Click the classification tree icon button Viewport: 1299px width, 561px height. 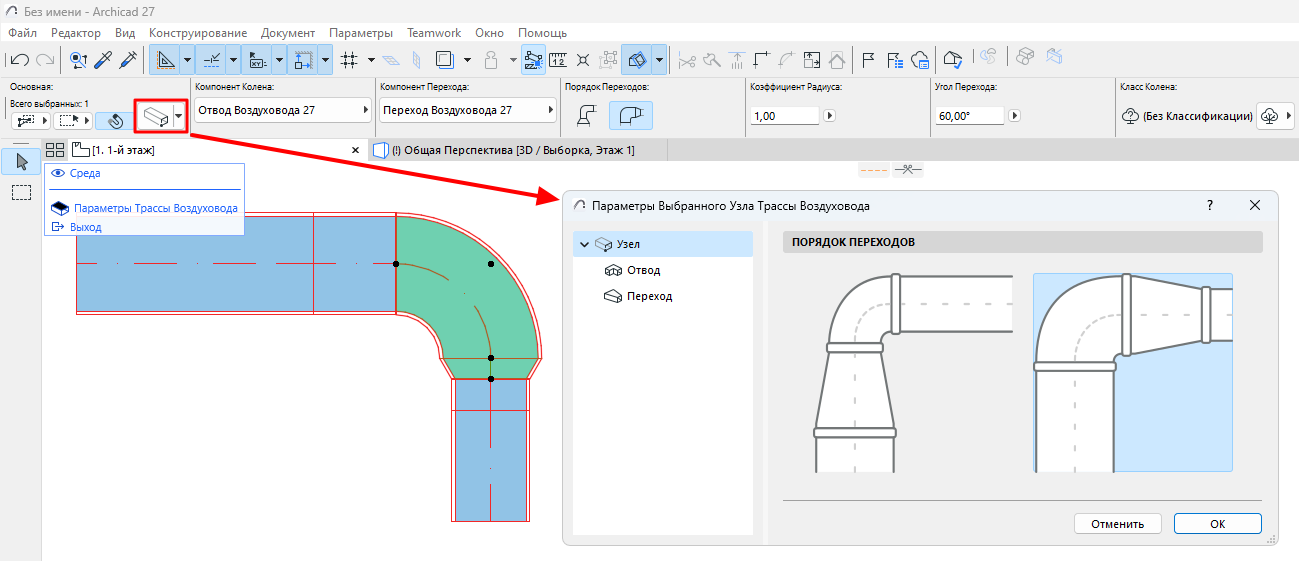(x=1270, y=116)
